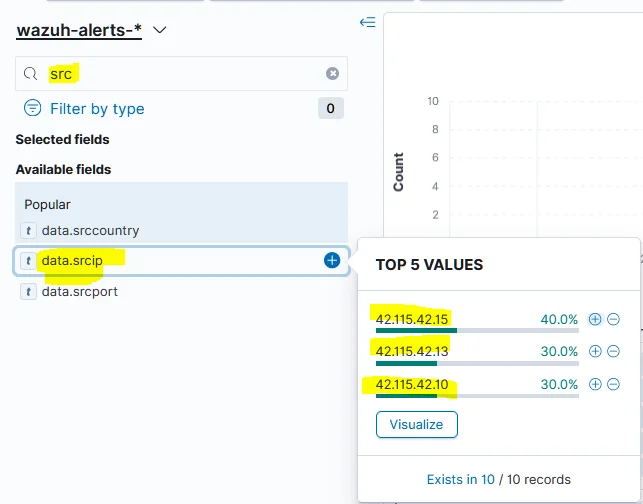Click the Count axis label on chart
Screen dimensions: 643x504
click(399, 172)
